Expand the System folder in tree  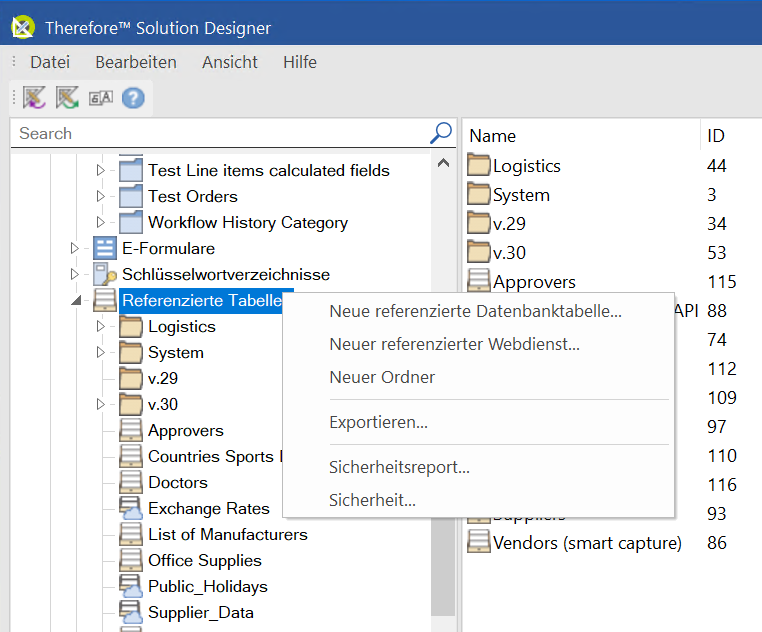tap(101, 352)
